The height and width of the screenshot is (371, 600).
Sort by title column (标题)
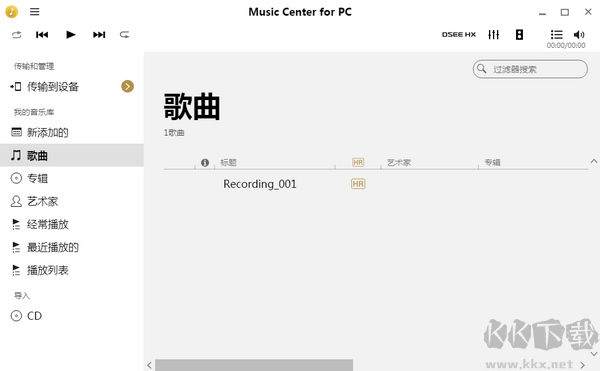click(228, 163)
